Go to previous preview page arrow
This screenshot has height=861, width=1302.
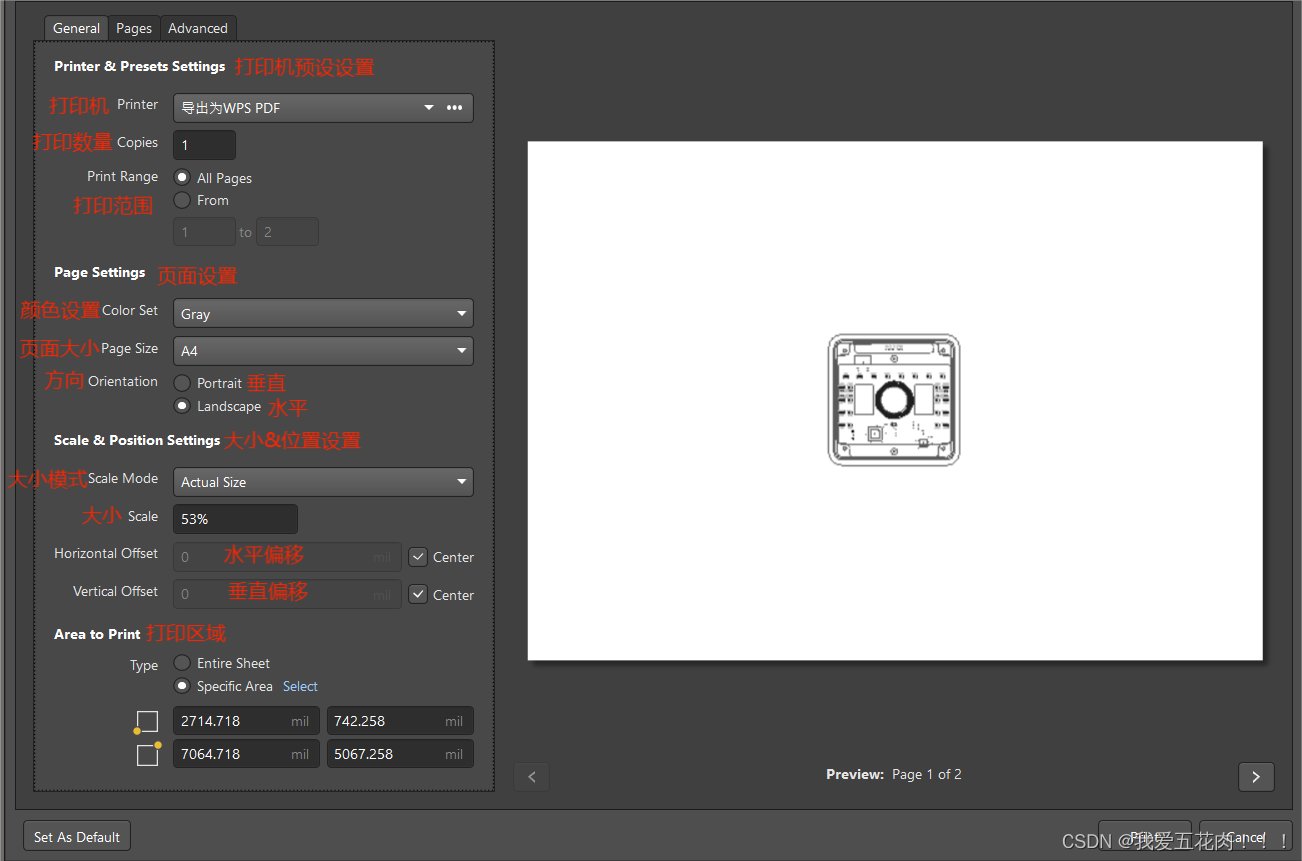tap(531, 776)
